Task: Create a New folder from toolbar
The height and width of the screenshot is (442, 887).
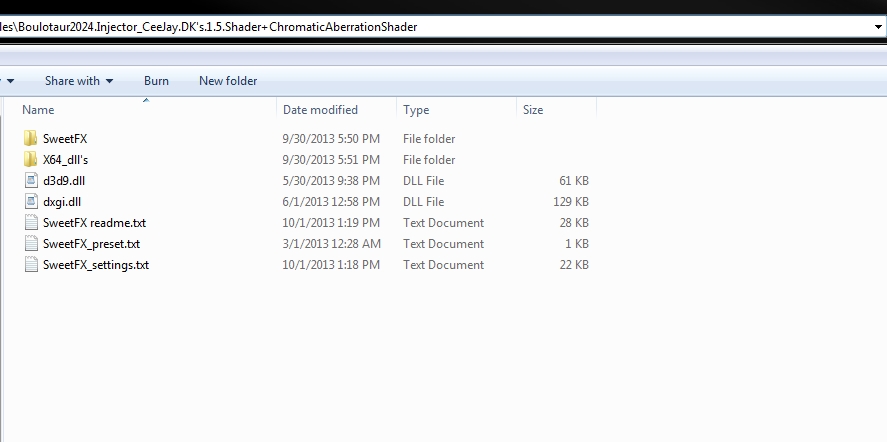Action: point(228,81)
